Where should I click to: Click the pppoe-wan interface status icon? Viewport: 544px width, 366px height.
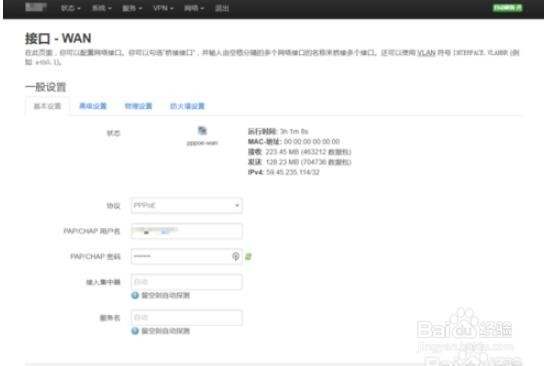pyautogui.click(x=202, y=130)
